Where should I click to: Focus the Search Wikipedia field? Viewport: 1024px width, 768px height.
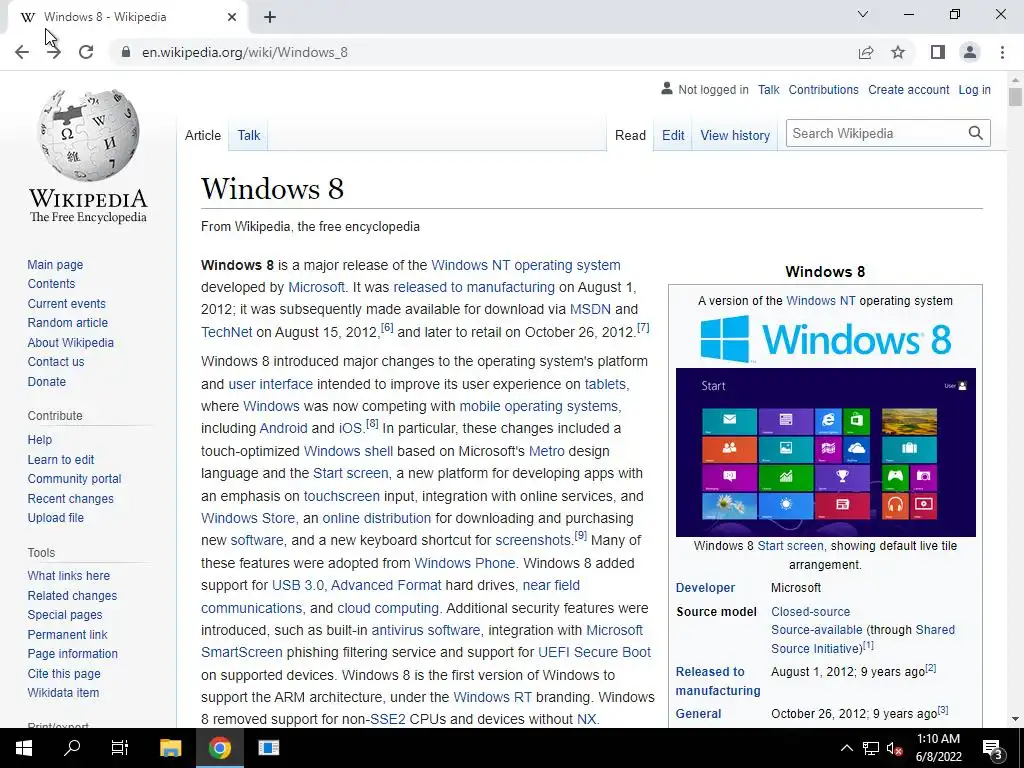pos(876,133)
